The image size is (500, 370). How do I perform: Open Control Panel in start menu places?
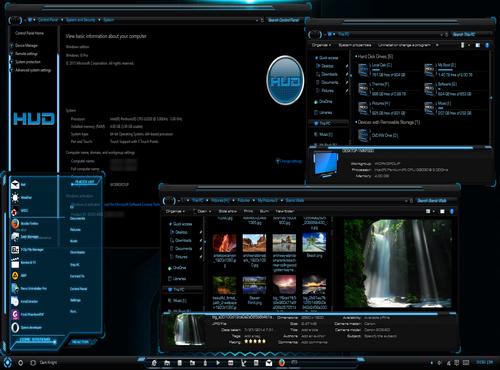coord(78,289)
